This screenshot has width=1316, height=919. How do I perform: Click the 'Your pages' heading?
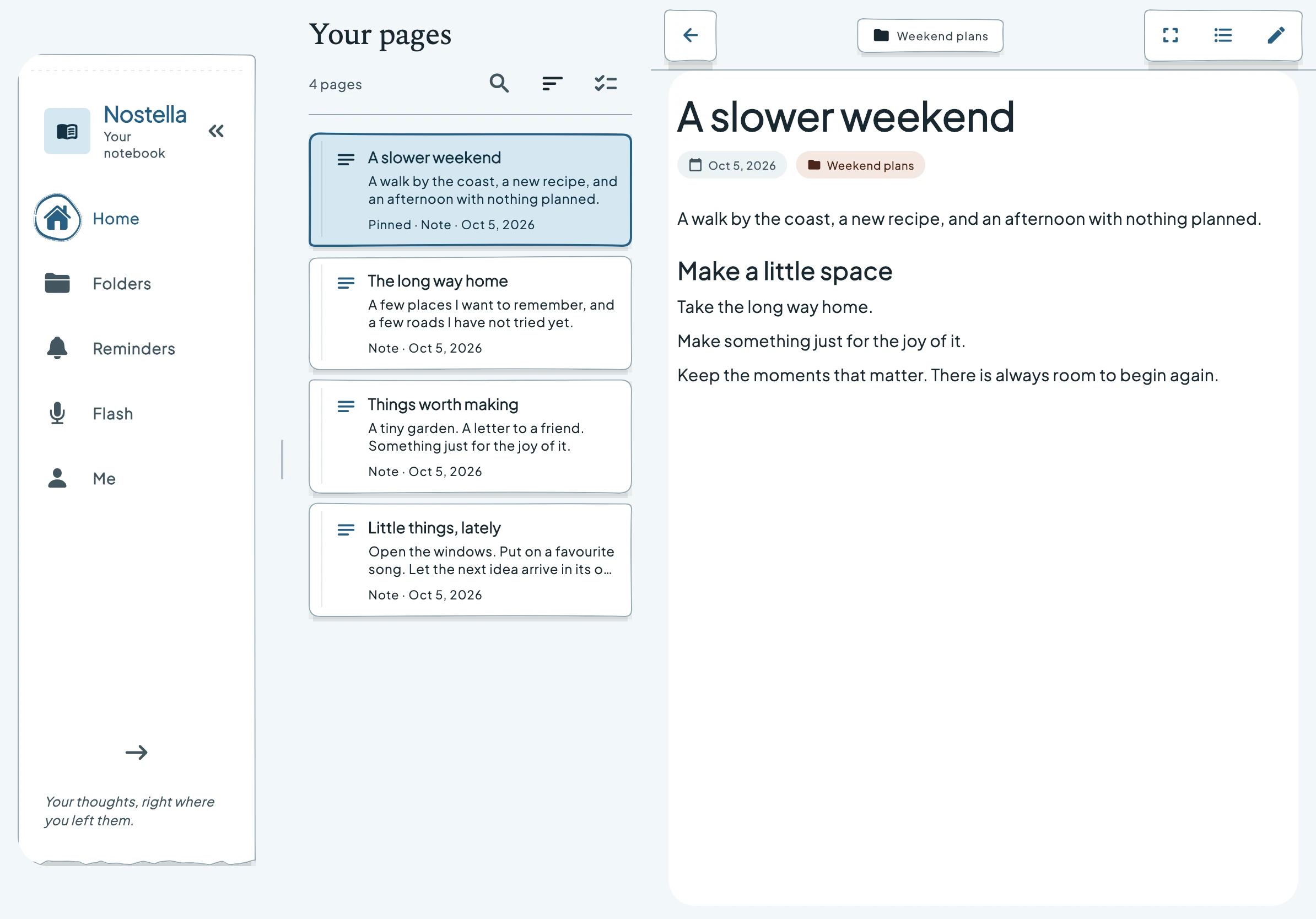click(380, 35)
